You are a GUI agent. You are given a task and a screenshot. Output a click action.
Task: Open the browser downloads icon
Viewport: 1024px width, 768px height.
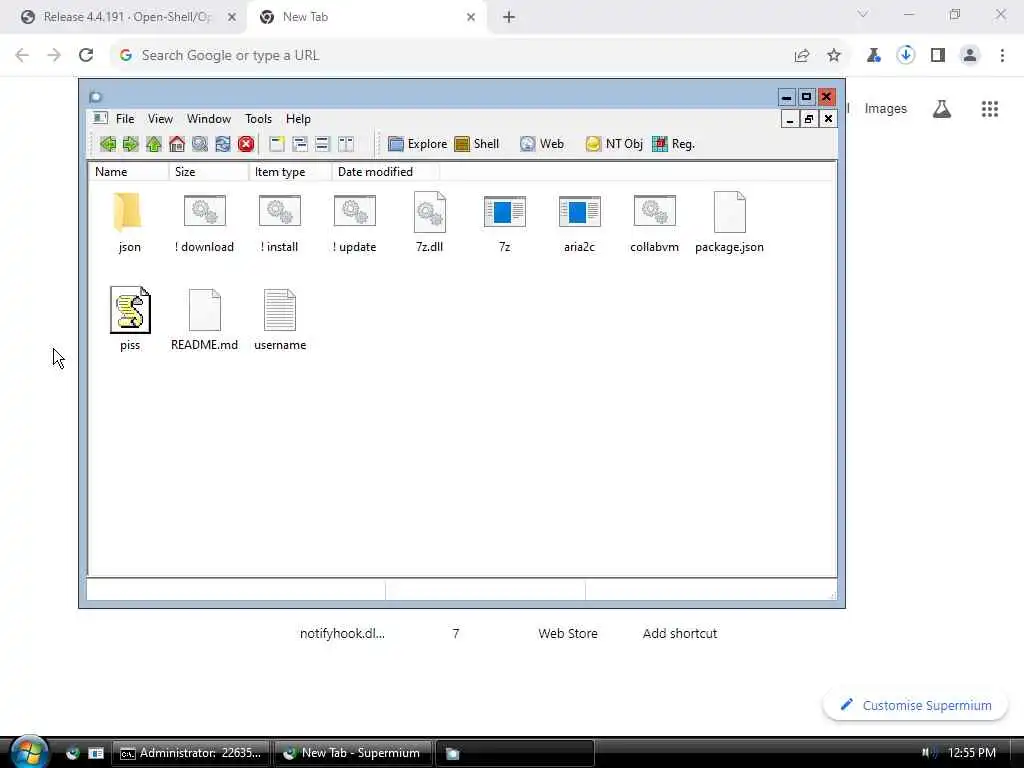point(906,56)
